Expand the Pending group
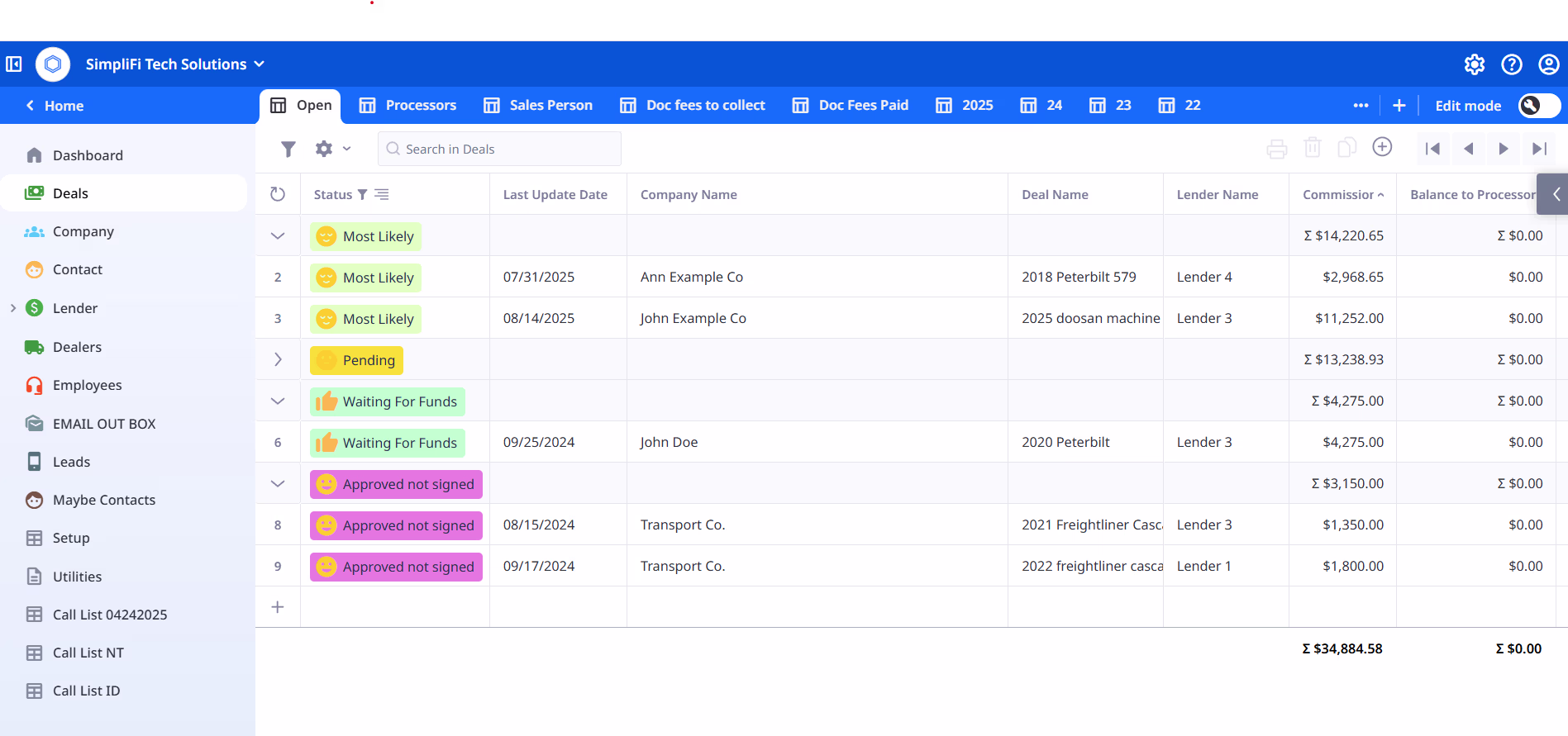The width and height of the screenshot is (1568, 736). [278, 359]
